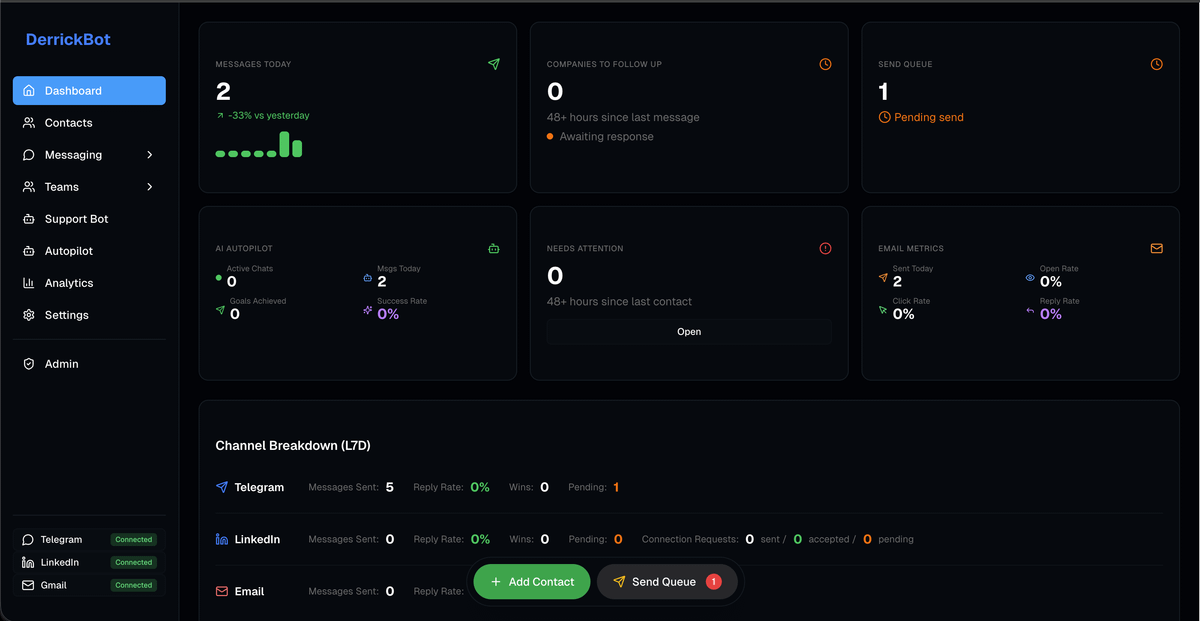Click the LinkedIn icon in connections panel

point(28,562)
